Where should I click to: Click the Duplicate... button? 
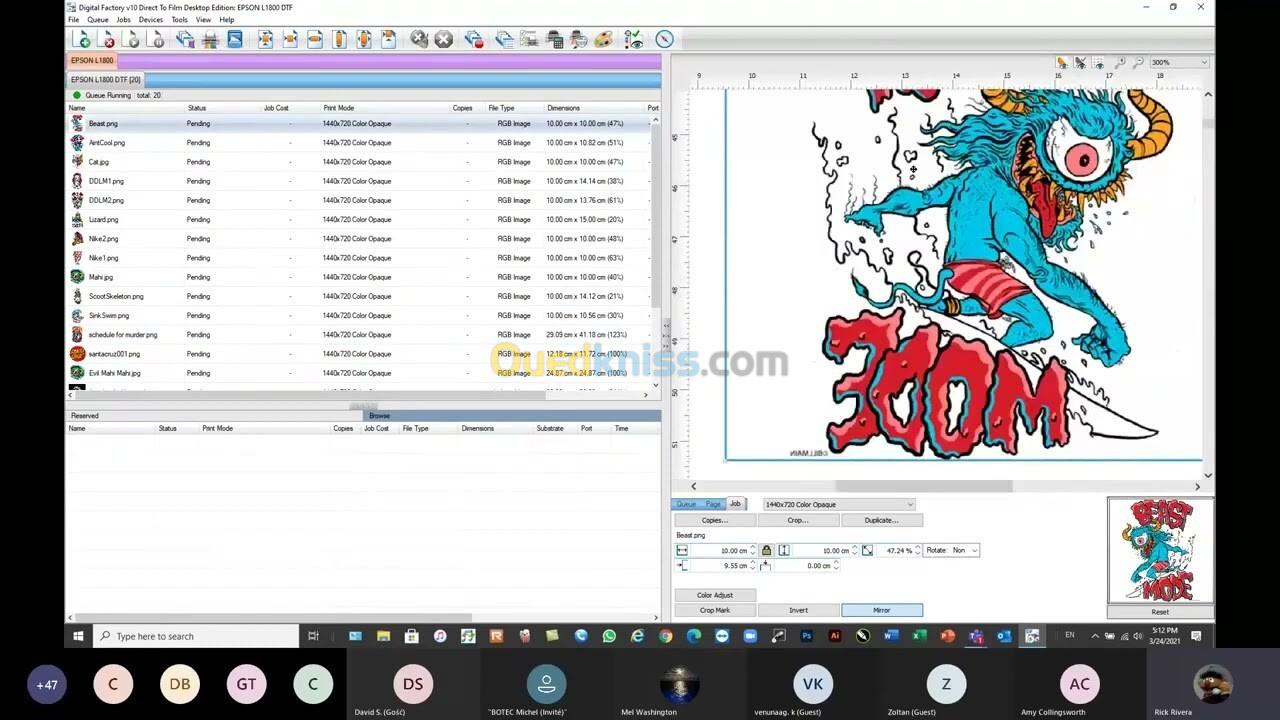click(x=881, y=520)
